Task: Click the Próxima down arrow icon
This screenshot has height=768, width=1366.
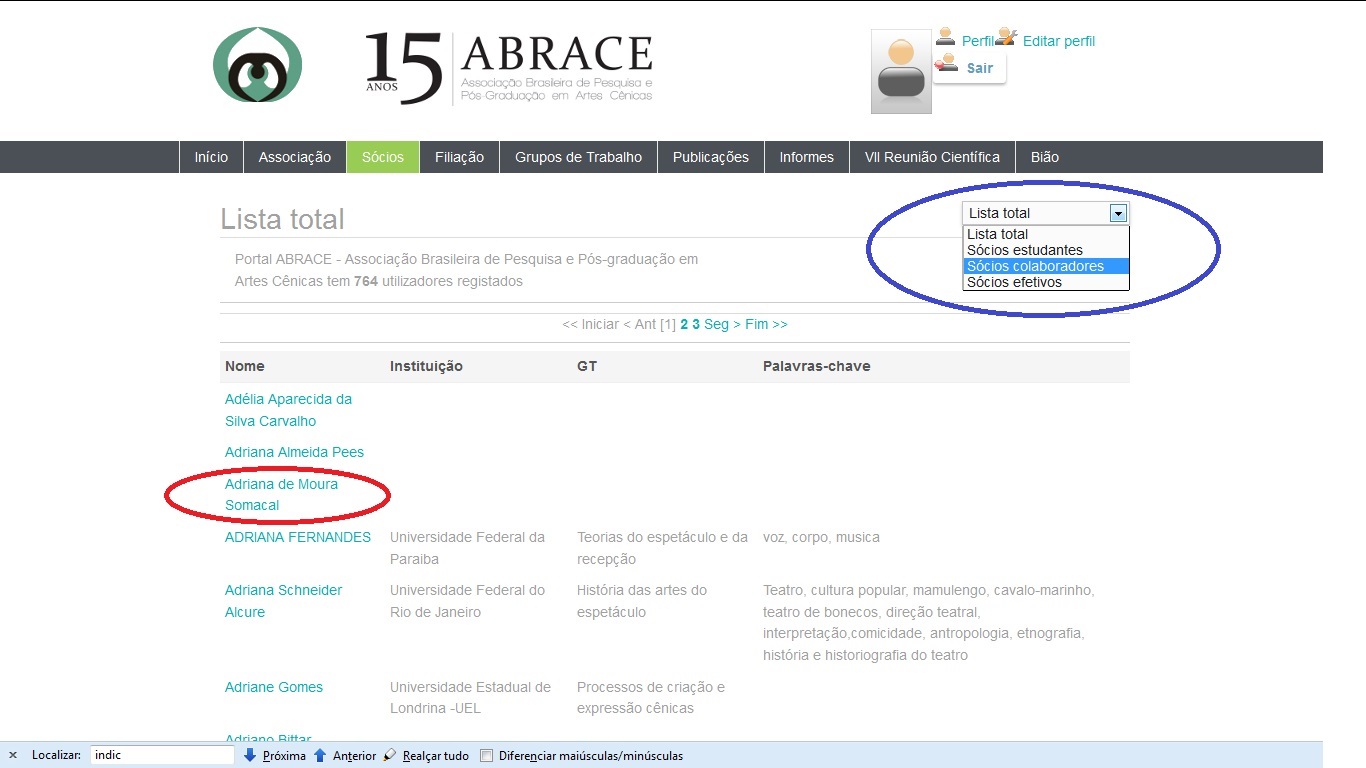Action: pos(250,756)
